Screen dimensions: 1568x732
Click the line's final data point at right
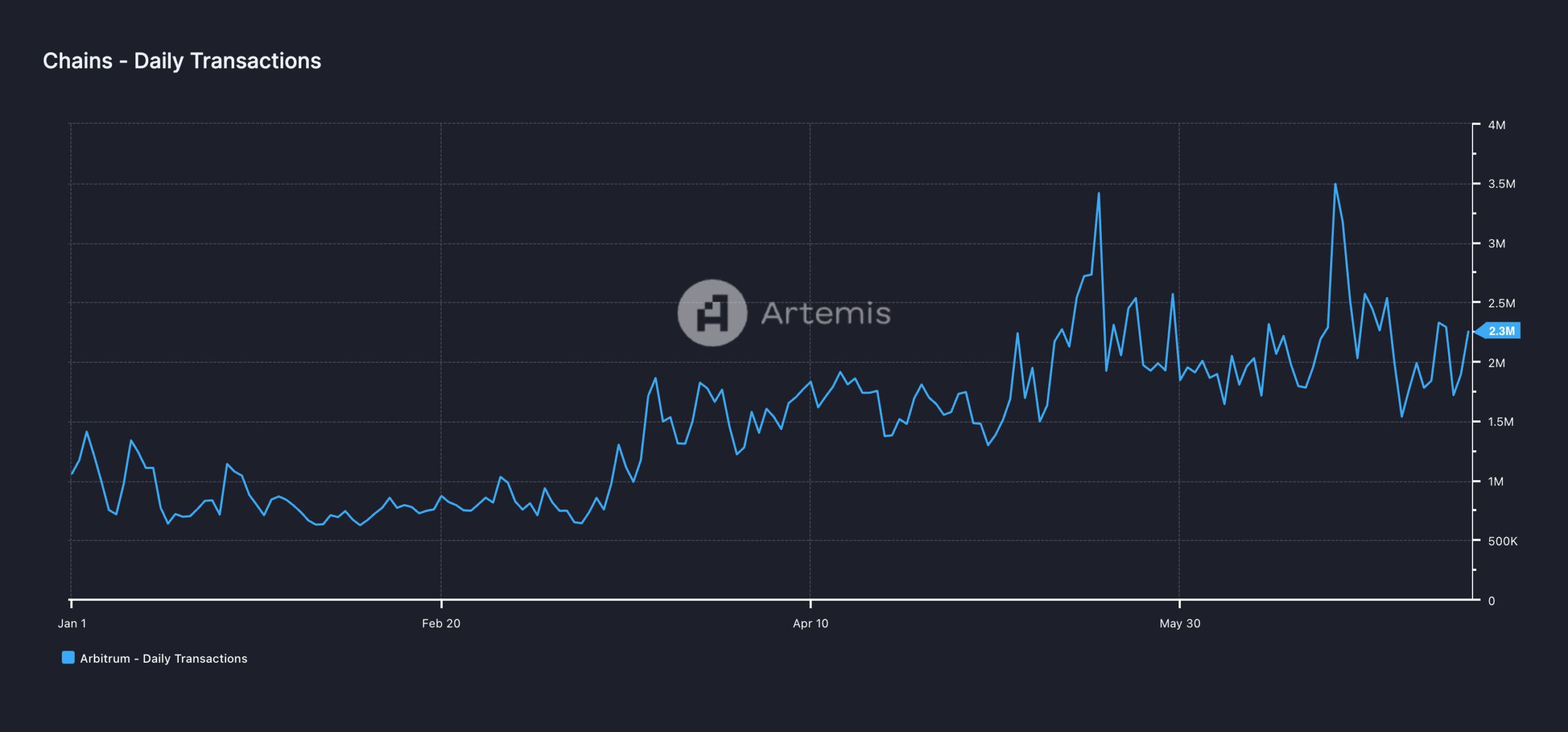1468,332
